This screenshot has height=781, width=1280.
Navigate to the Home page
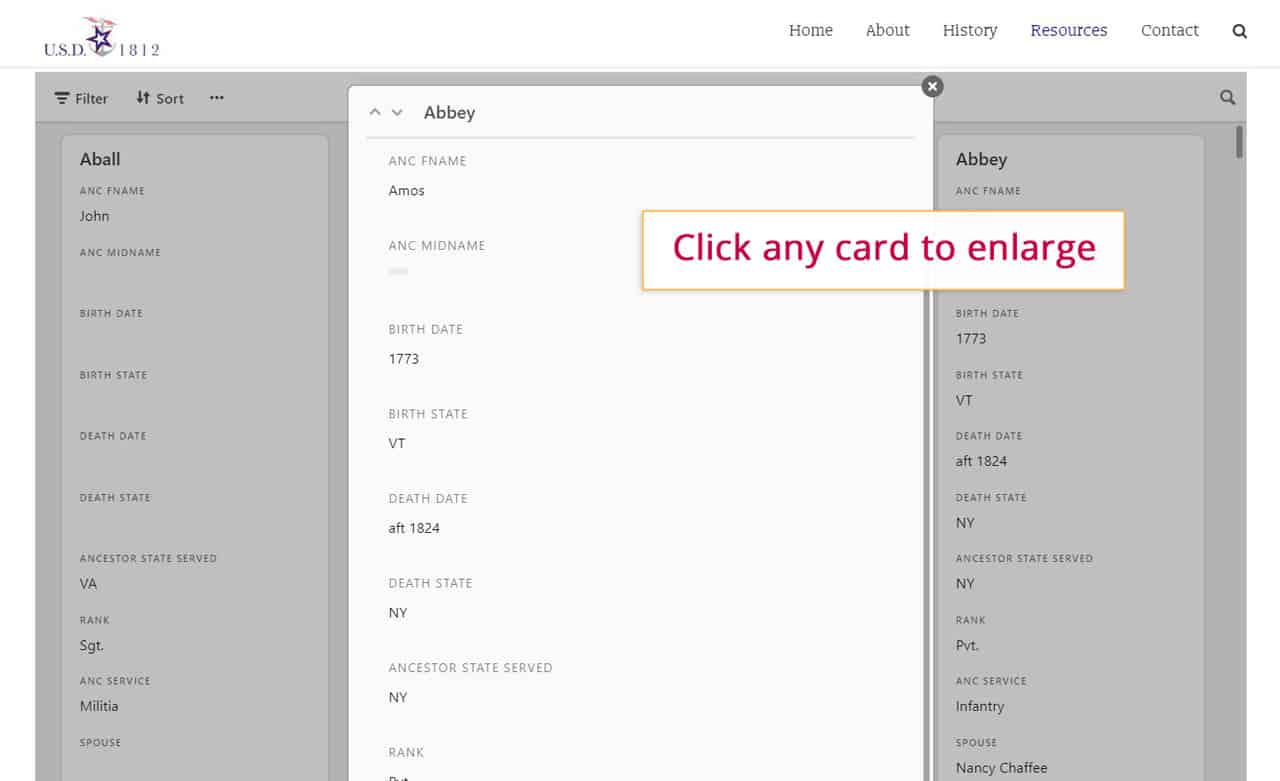tap(810, 30)
